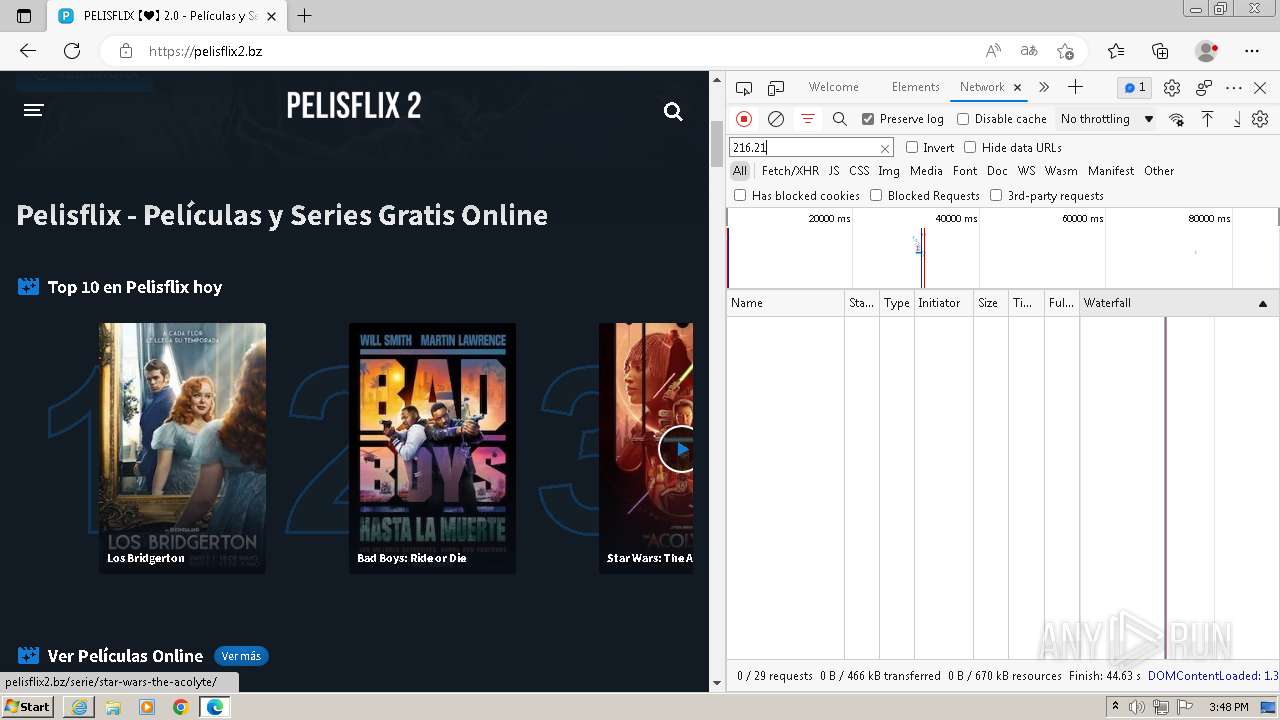Screen dimensions: 1280x720
Task: Open the issues counter badge
Action: coord(1134,87)
